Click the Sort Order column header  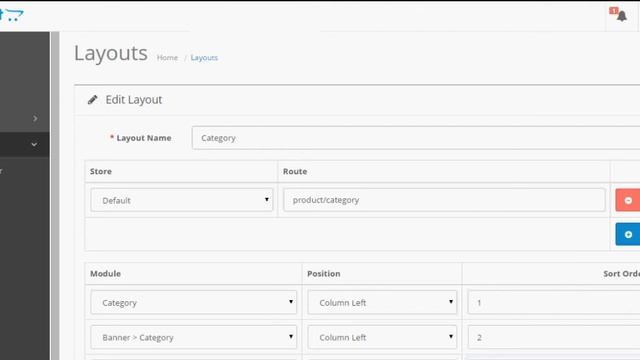[x=621, y=273]
